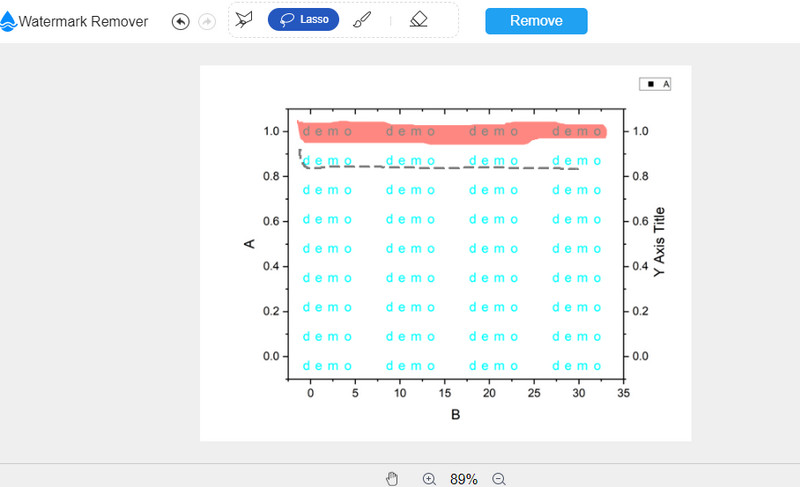The image size is (800, 487).
Task: Click the red highlighted mask area
Action: (x=450, y=133)
